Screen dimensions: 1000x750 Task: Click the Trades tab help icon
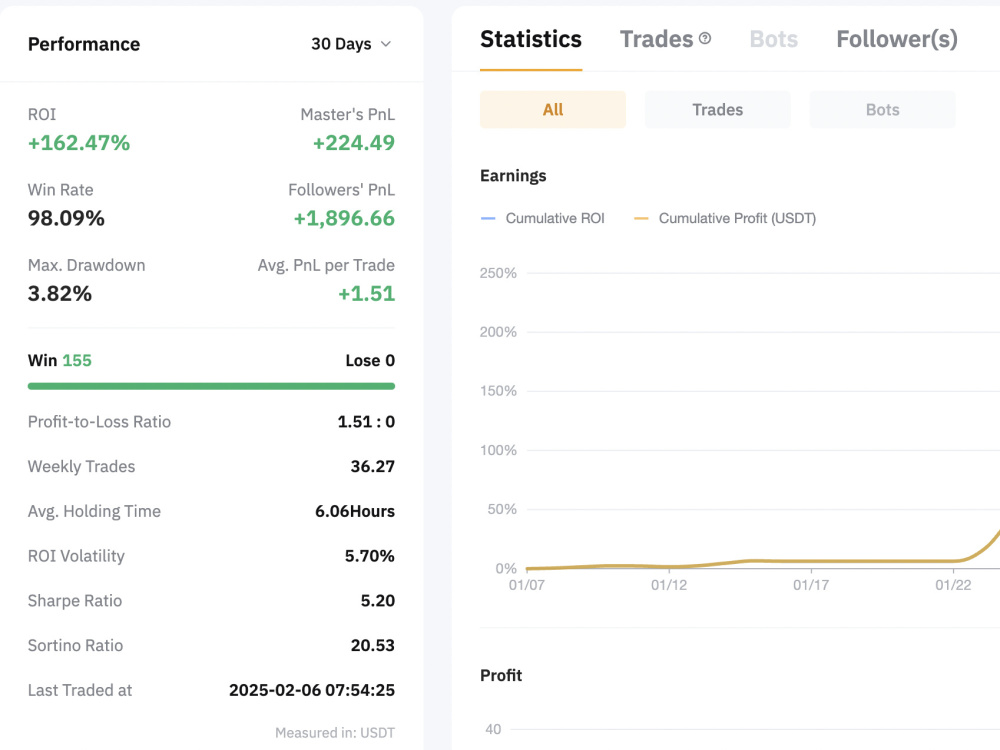click(x=705, y=38)
